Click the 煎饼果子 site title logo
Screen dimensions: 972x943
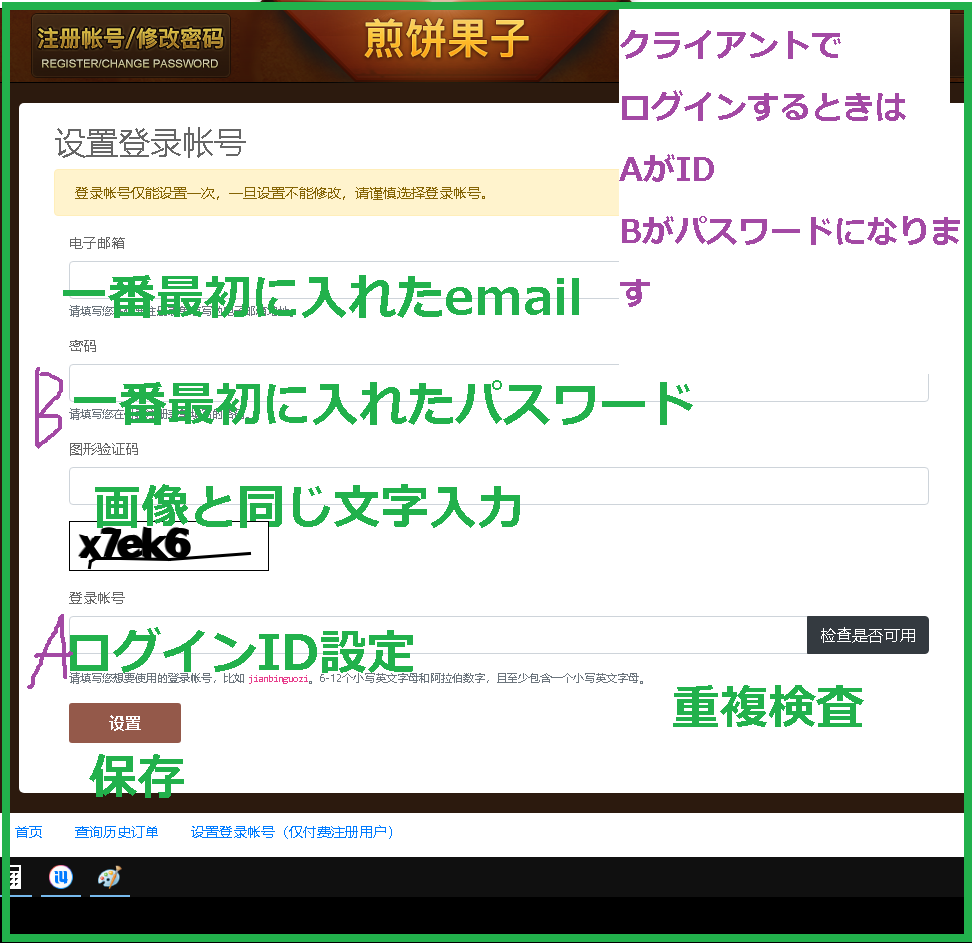[x=446, y=39]
